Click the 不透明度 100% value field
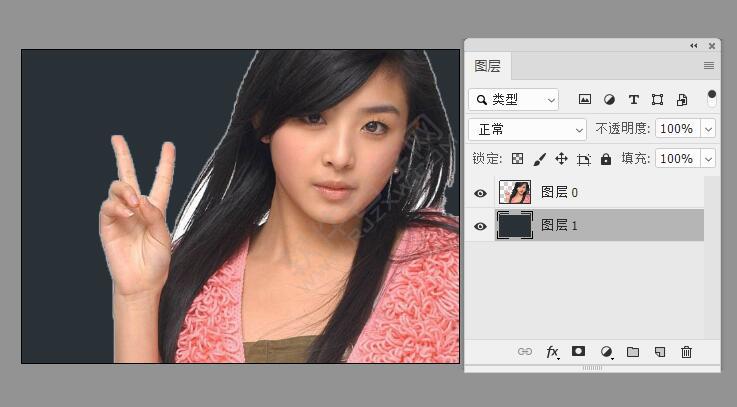Screen dimensions: 737x407 (x=677, y=129)
